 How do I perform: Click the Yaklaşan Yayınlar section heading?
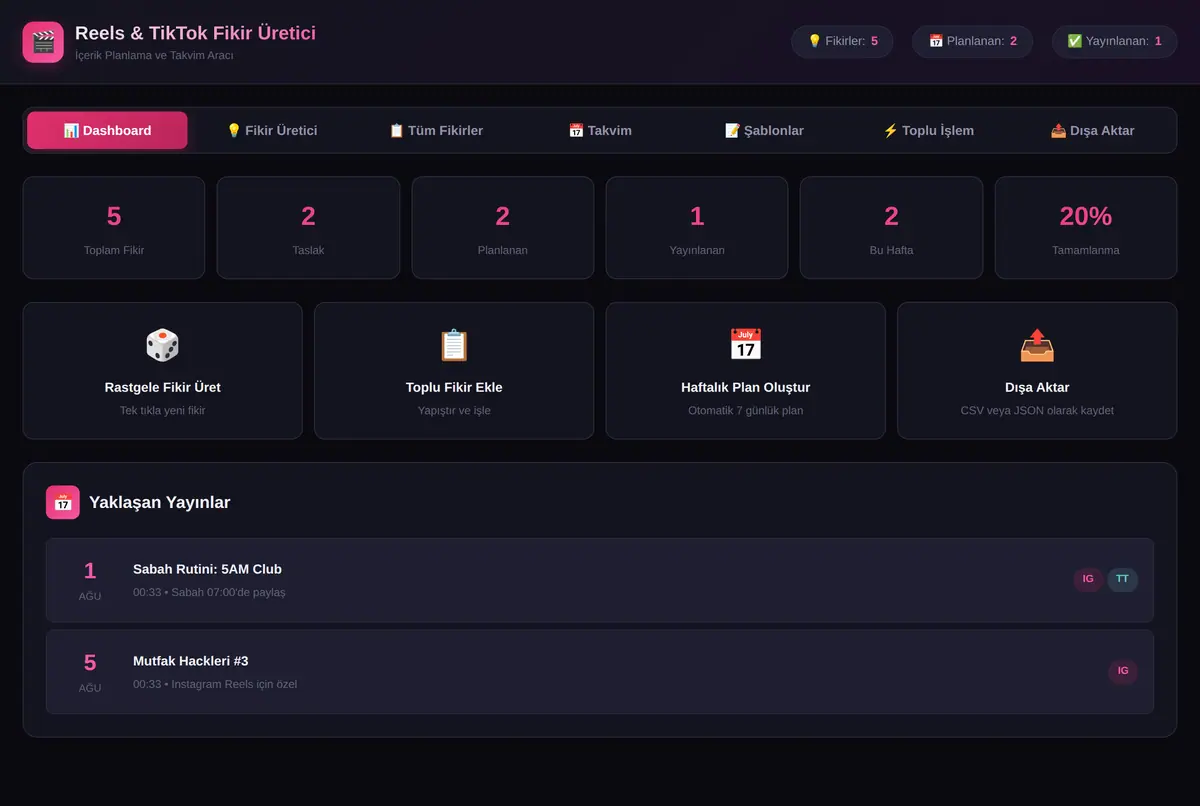pyautogui.click(x=159, y=502)
